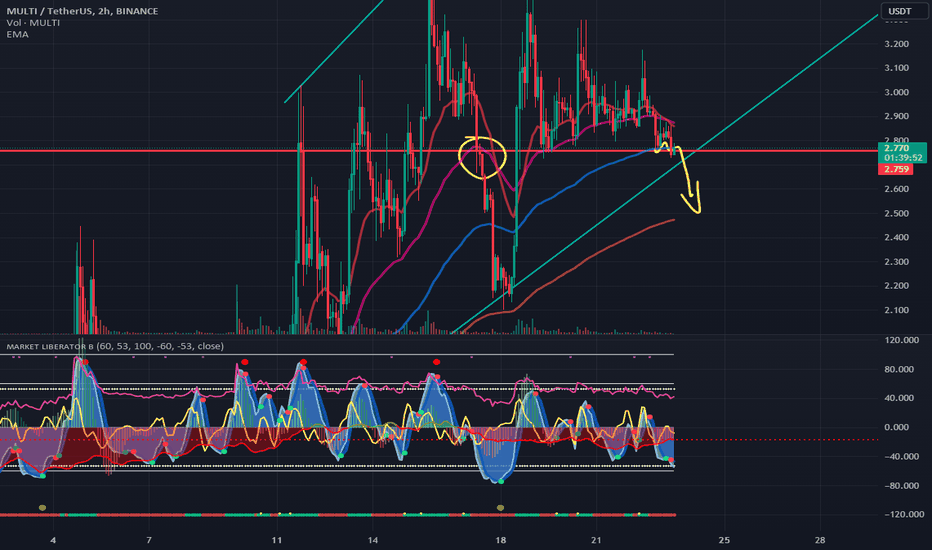
Task: Click the 2.900 price axis label
Action: 896,116
